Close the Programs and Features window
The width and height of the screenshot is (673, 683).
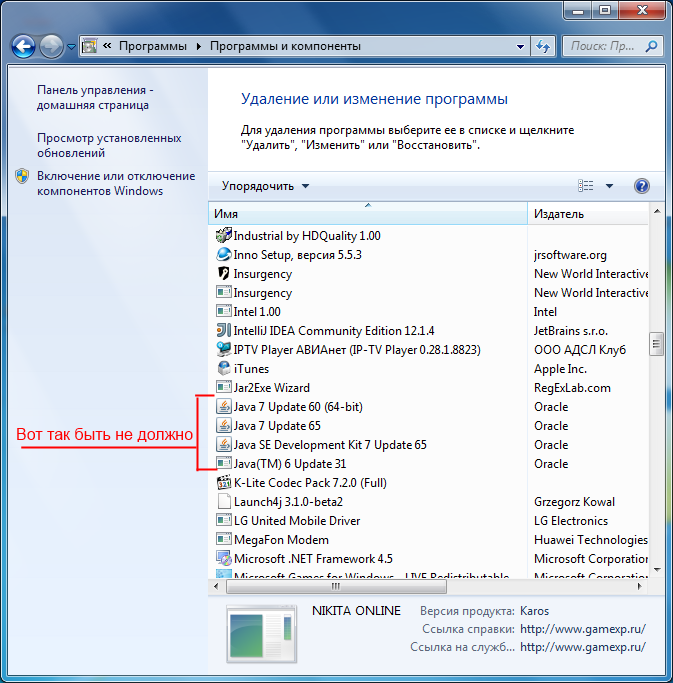click(x=642, y=10)
